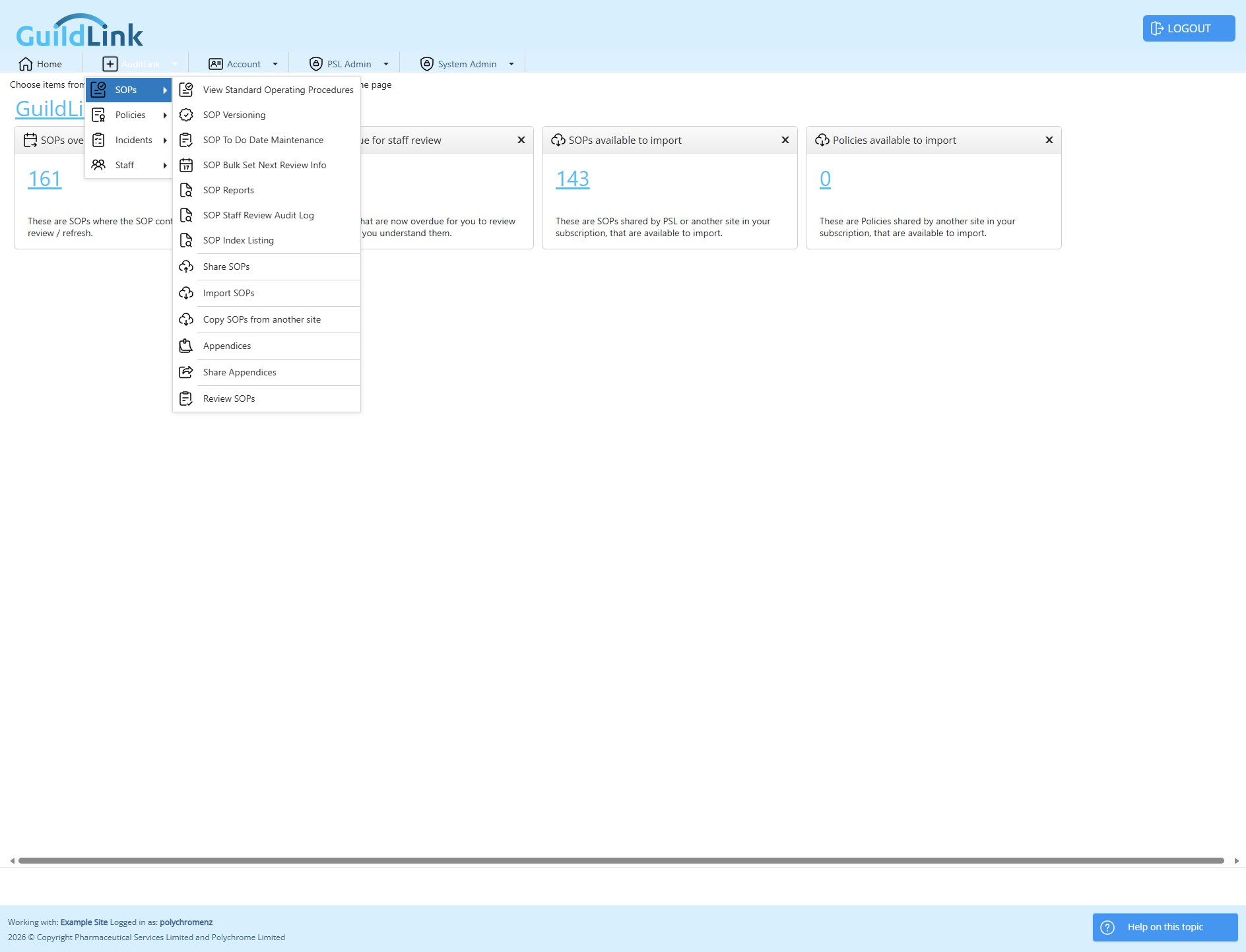
Task: Click the System Admin shield icon
Action: tap(427, 64)
